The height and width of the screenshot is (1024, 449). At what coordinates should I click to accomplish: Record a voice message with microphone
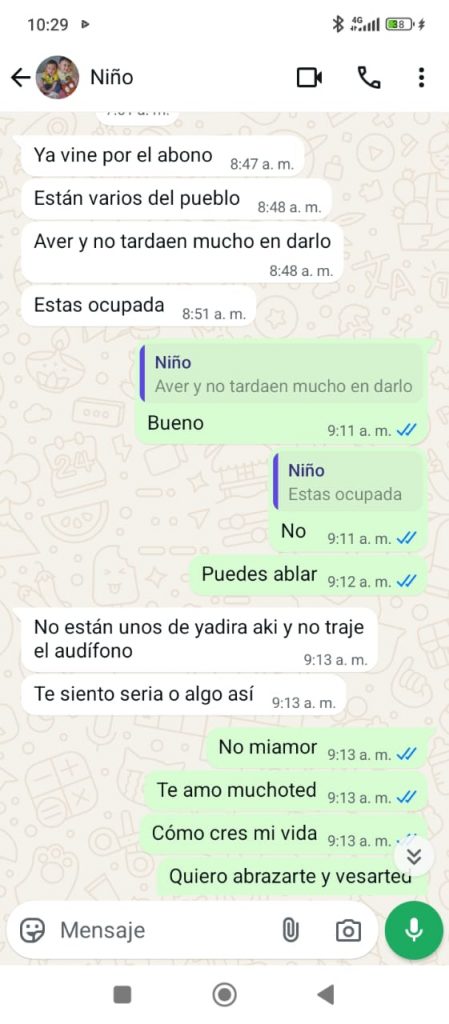414,930
